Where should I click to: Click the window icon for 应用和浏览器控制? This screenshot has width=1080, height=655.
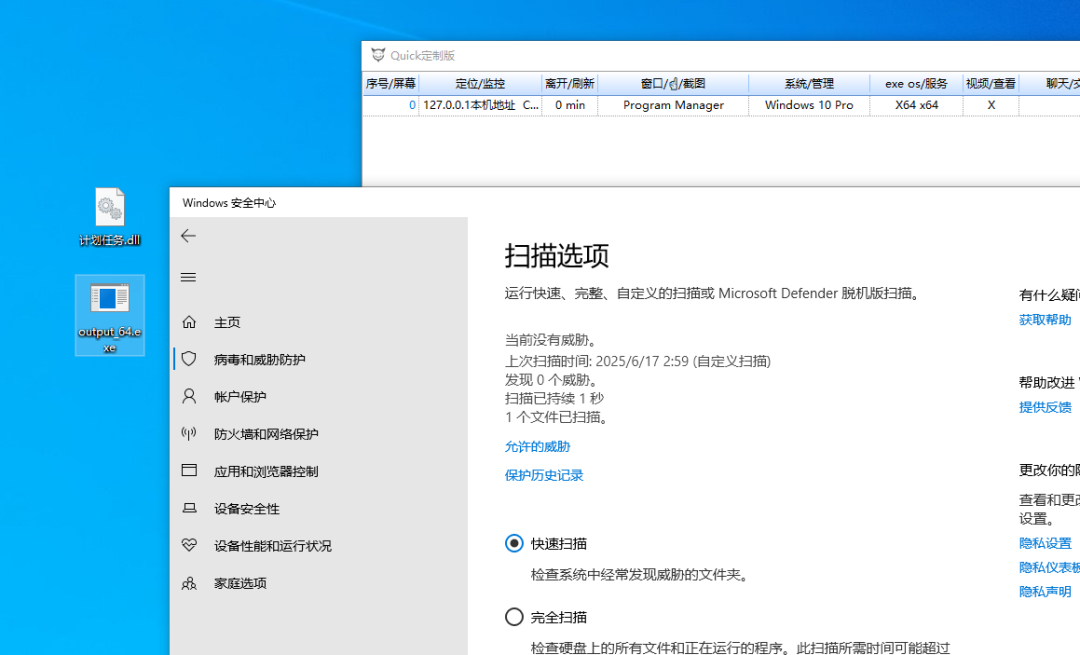coord(189,470)
